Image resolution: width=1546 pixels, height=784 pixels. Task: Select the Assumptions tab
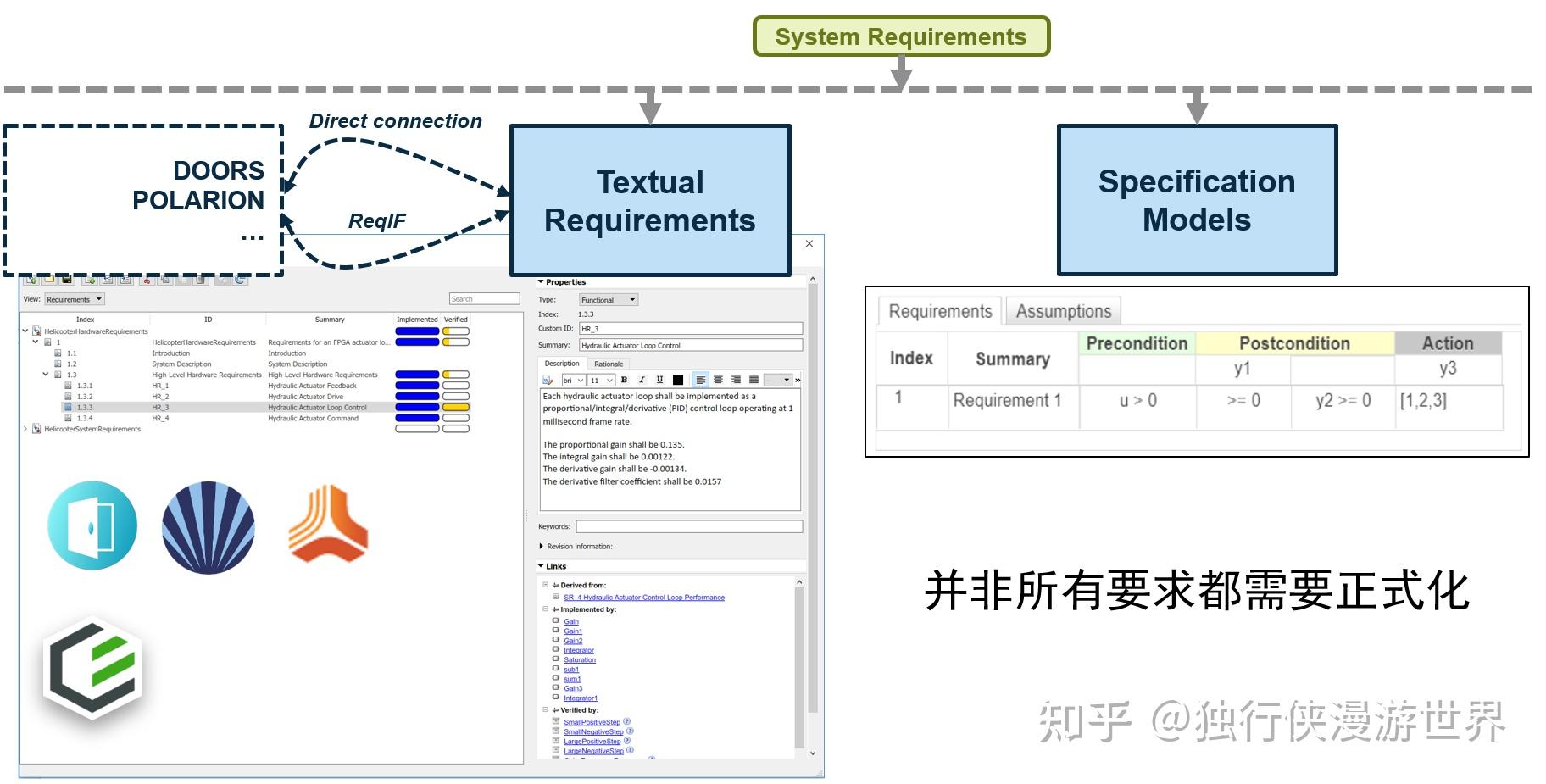click(1064, 311)
